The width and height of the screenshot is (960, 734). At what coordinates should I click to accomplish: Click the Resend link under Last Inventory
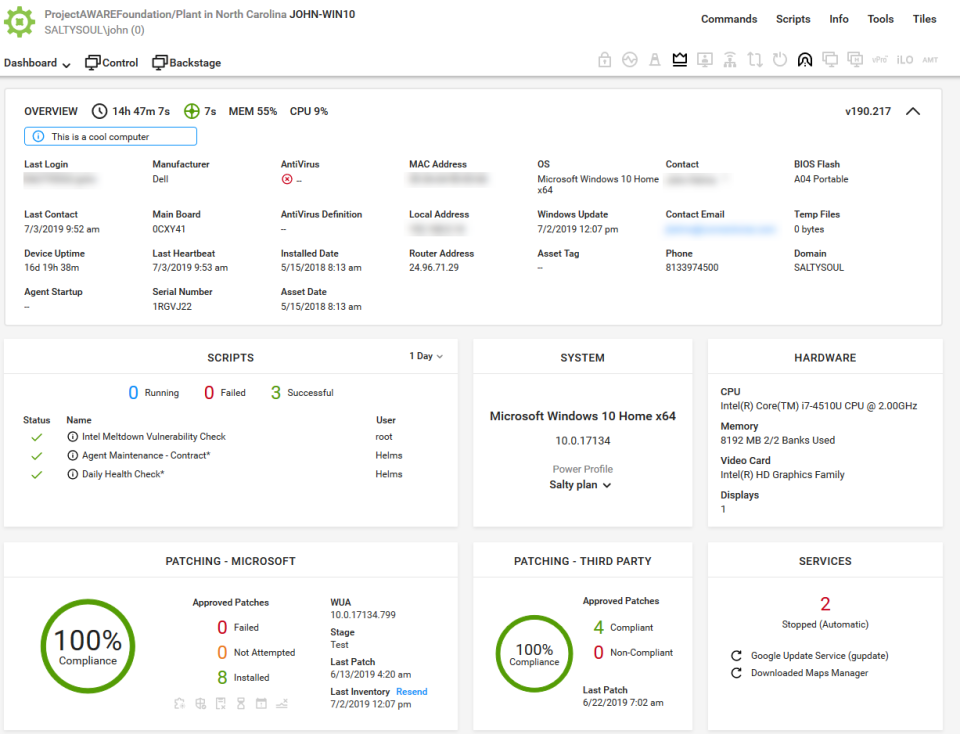coord(411,691)
